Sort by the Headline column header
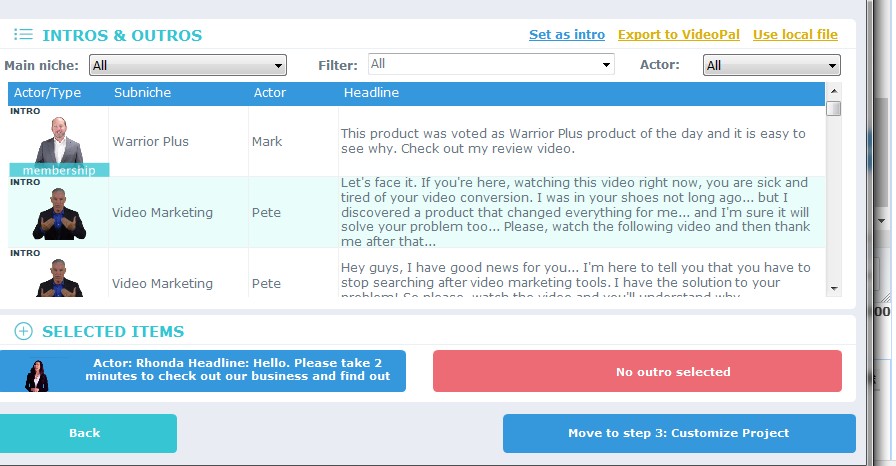This screenshot has height=466, width=896. [x=371, y=93]
